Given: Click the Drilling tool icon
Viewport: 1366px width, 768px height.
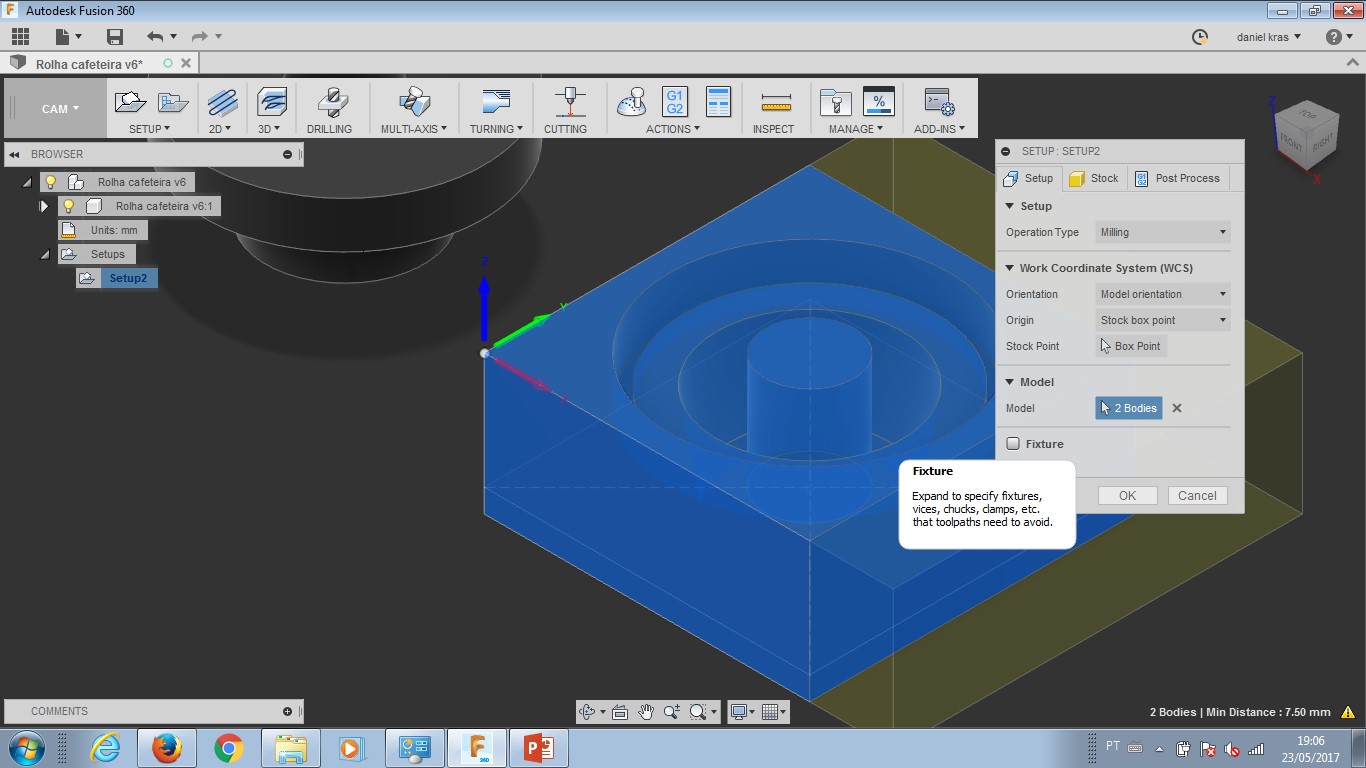Looking at the screenshot, I should point(329,103).
